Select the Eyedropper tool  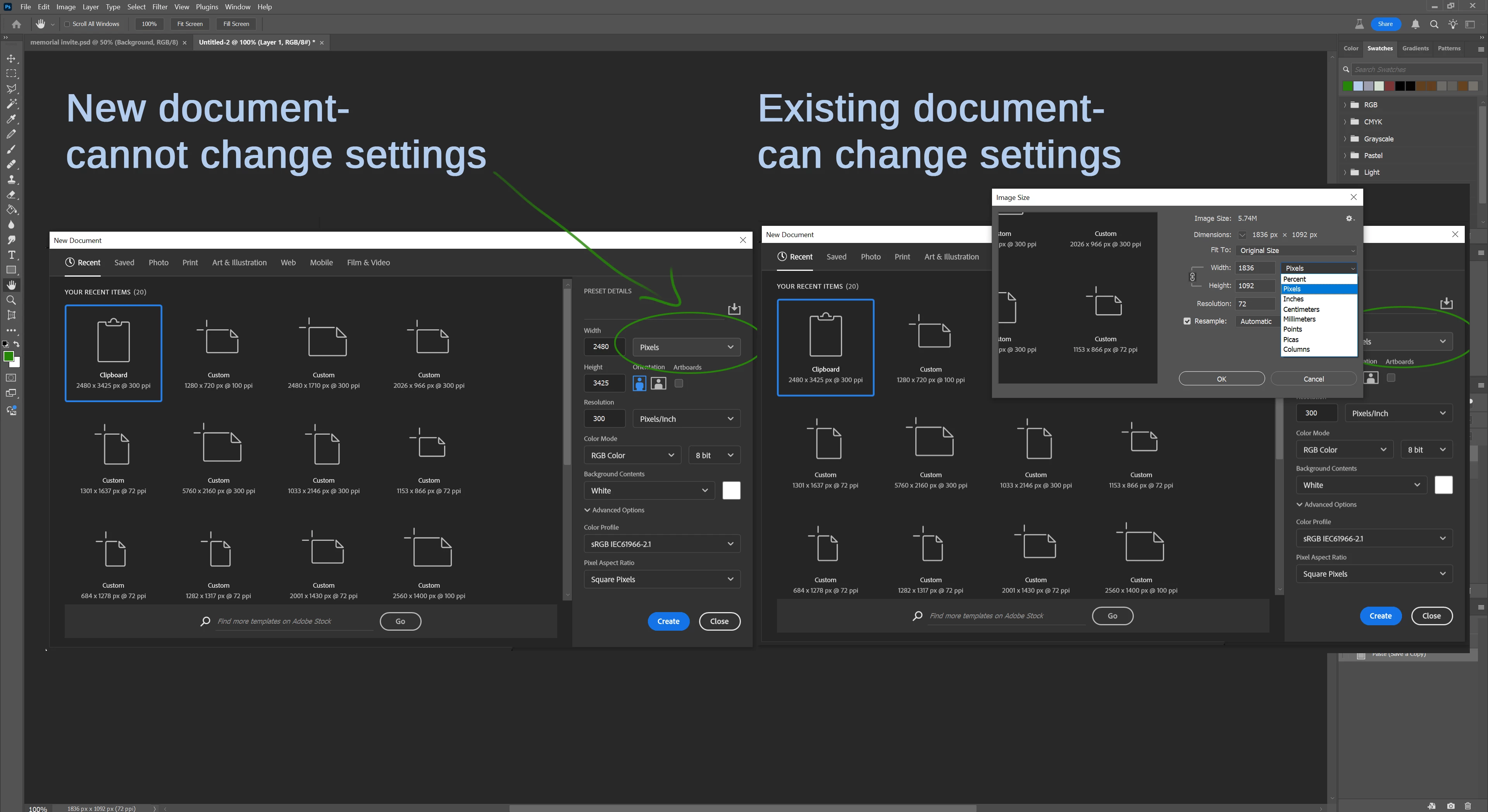[11, 119]
